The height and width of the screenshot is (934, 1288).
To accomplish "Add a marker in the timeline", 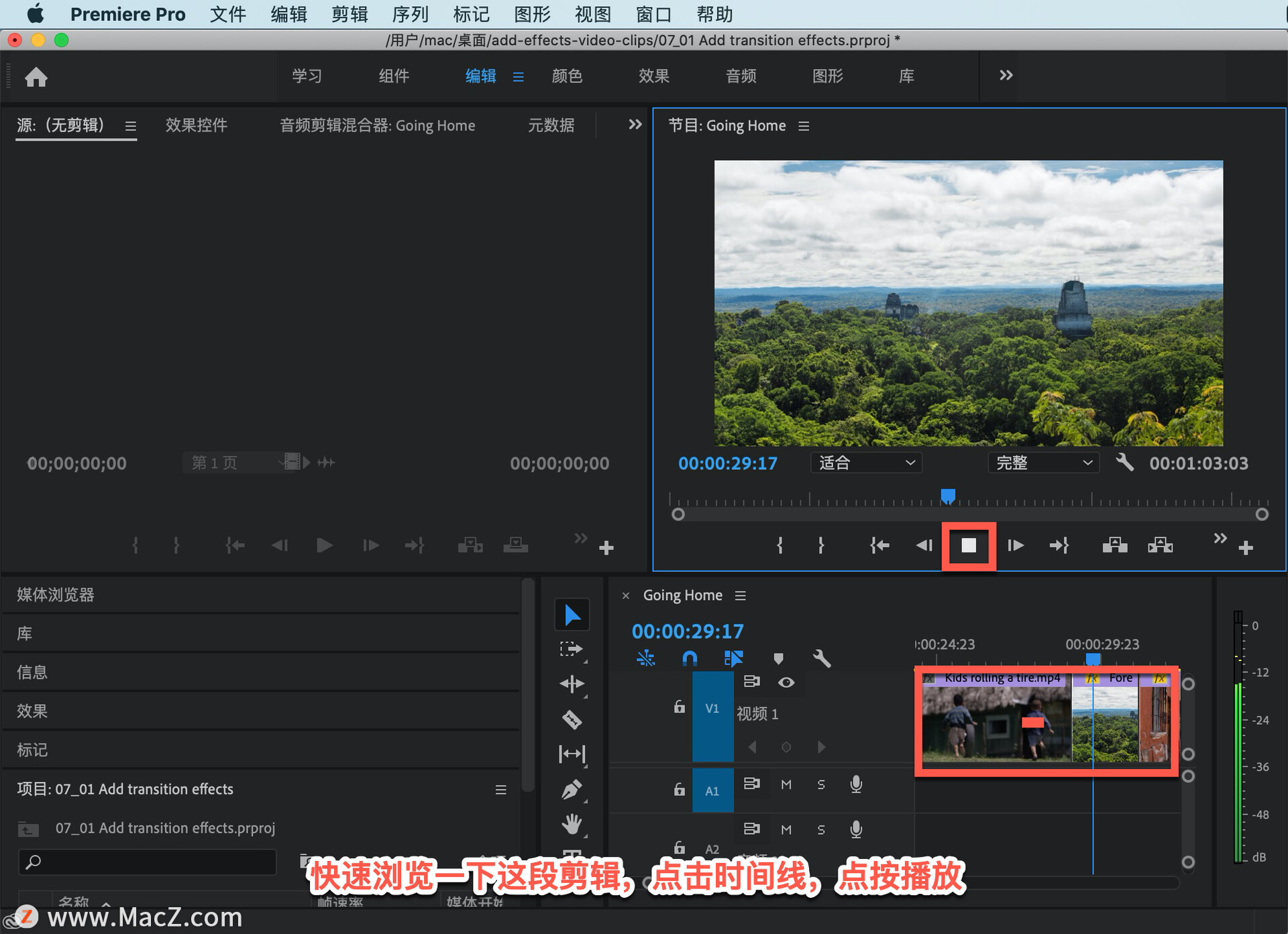I will [778, 658].
